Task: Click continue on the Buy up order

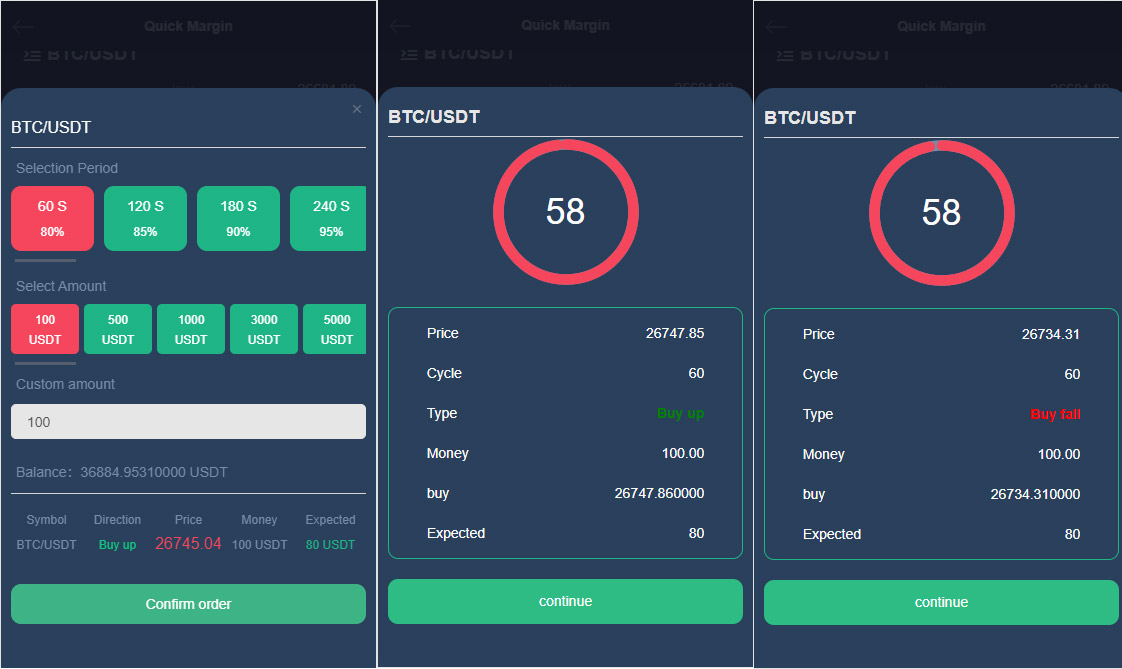Action: [x=565, y=601]
